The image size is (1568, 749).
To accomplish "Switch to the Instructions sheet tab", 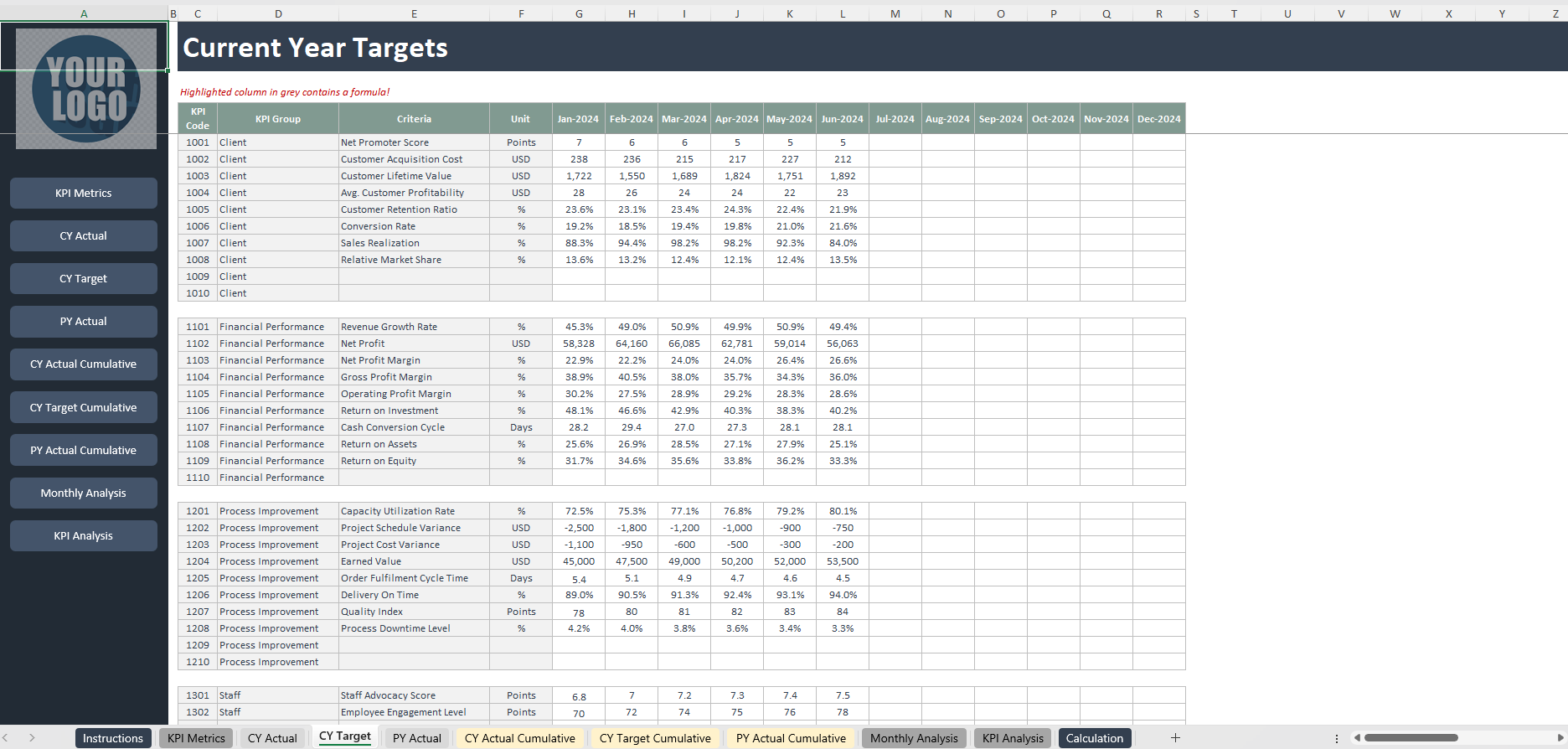I will [113, 738].
